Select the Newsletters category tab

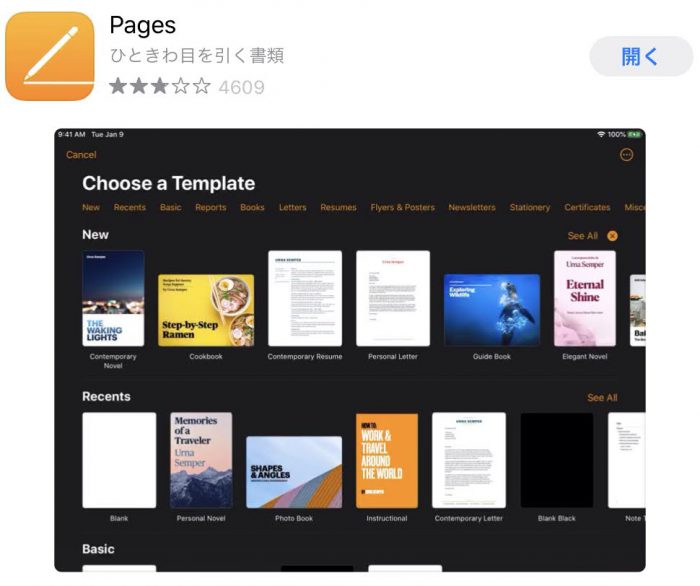pos(472,208)
